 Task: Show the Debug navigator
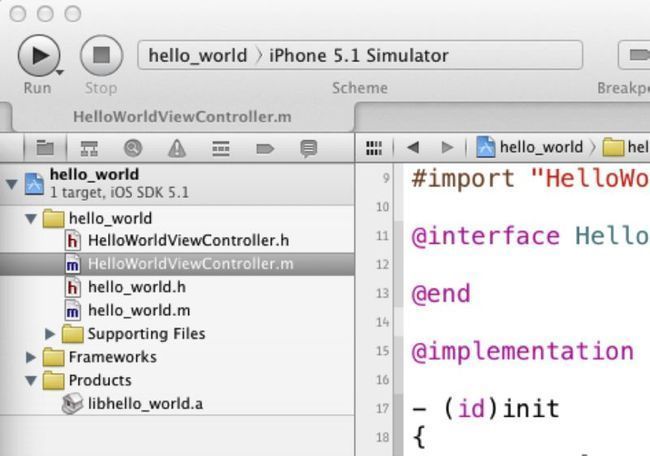pos(221,148)
